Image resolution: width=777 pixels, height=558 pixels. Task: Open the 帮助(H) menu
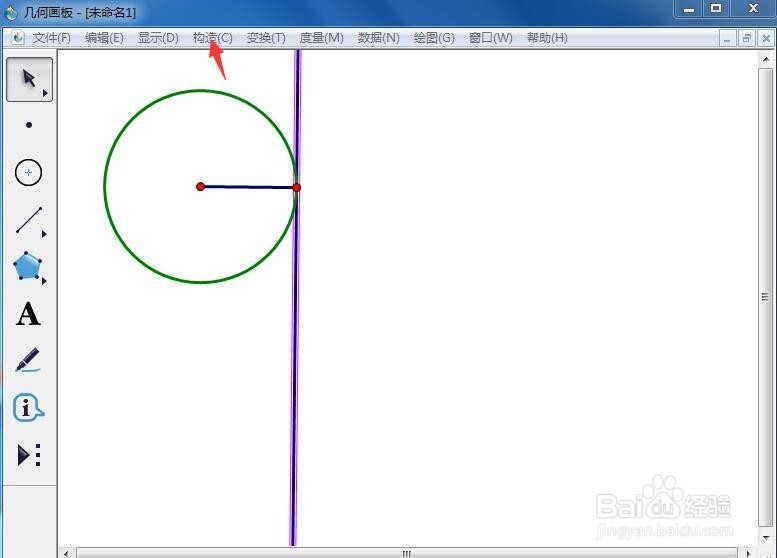click(x=547, y=38)
